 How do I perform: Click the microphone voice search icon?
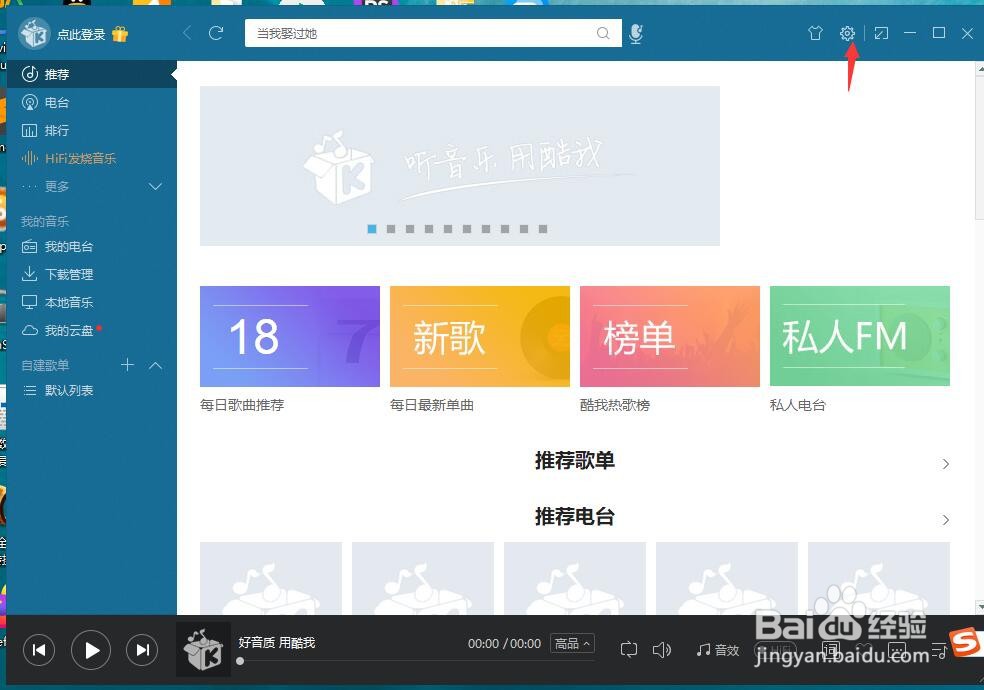point(636,34)
